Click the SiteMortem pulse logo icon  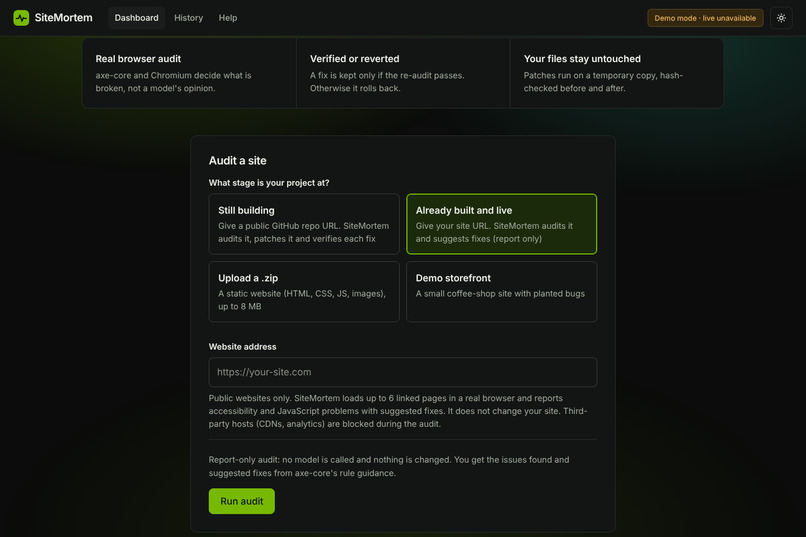(x=21, y=18)
